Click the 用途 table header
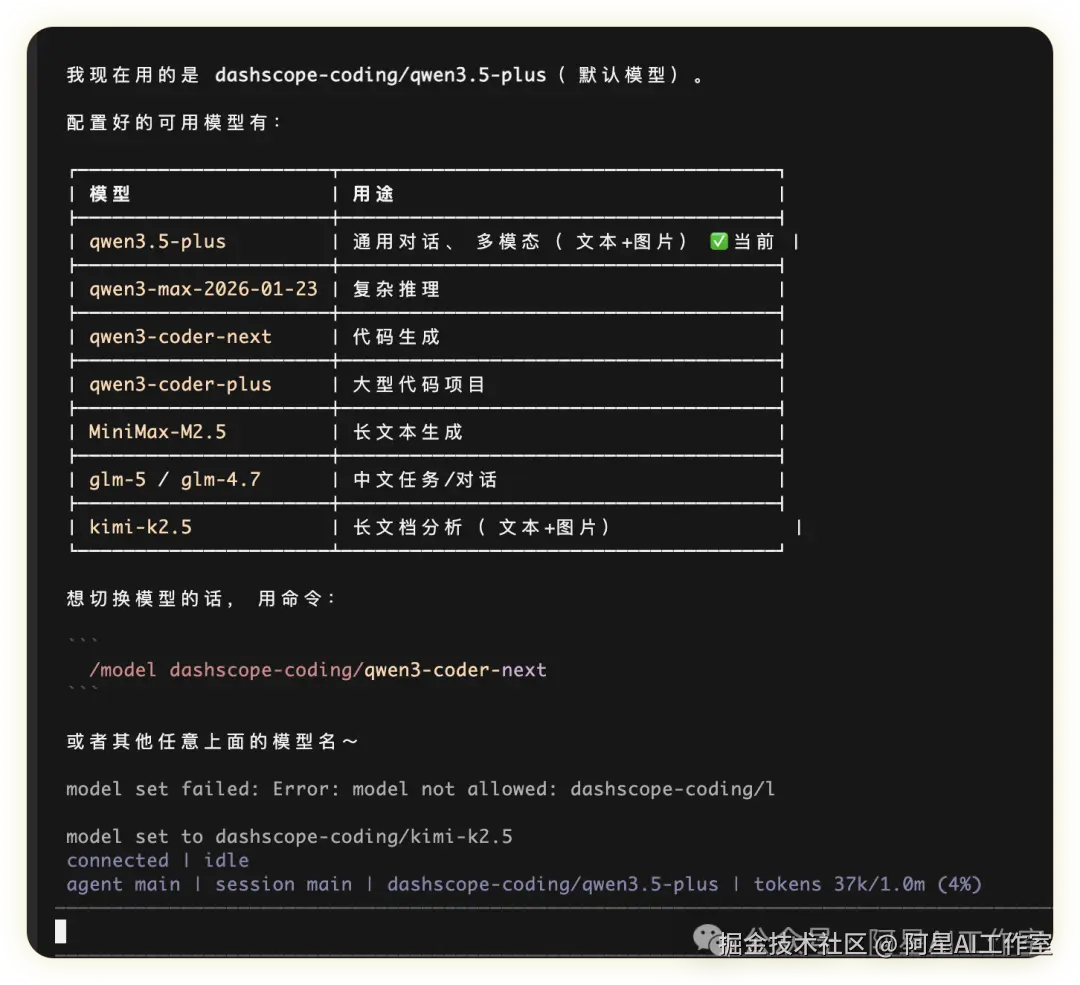The image size is (1080, 985). tap(373, 194)
